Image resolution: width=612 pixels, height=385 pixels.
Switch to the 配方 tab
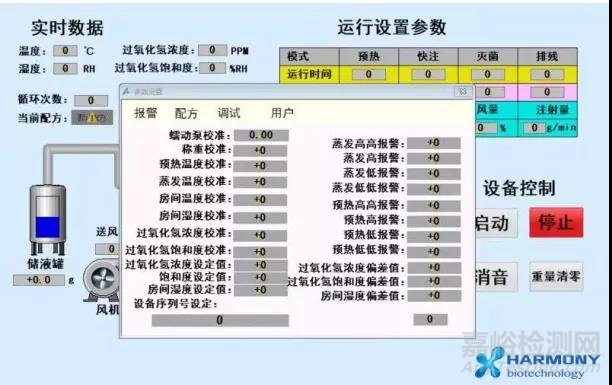(186, 113)
